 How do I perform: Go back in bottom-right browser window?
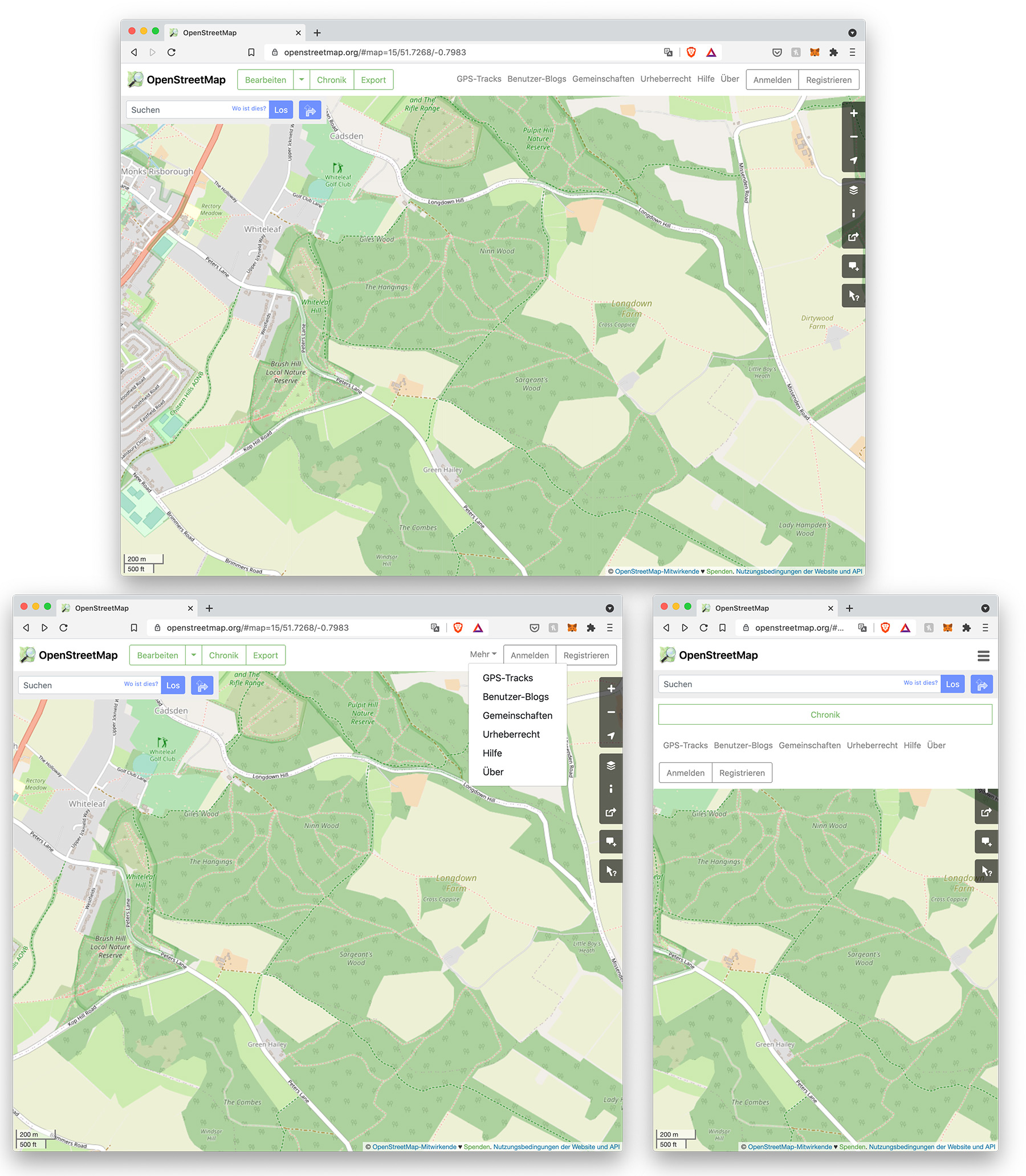tap(666, 628)
